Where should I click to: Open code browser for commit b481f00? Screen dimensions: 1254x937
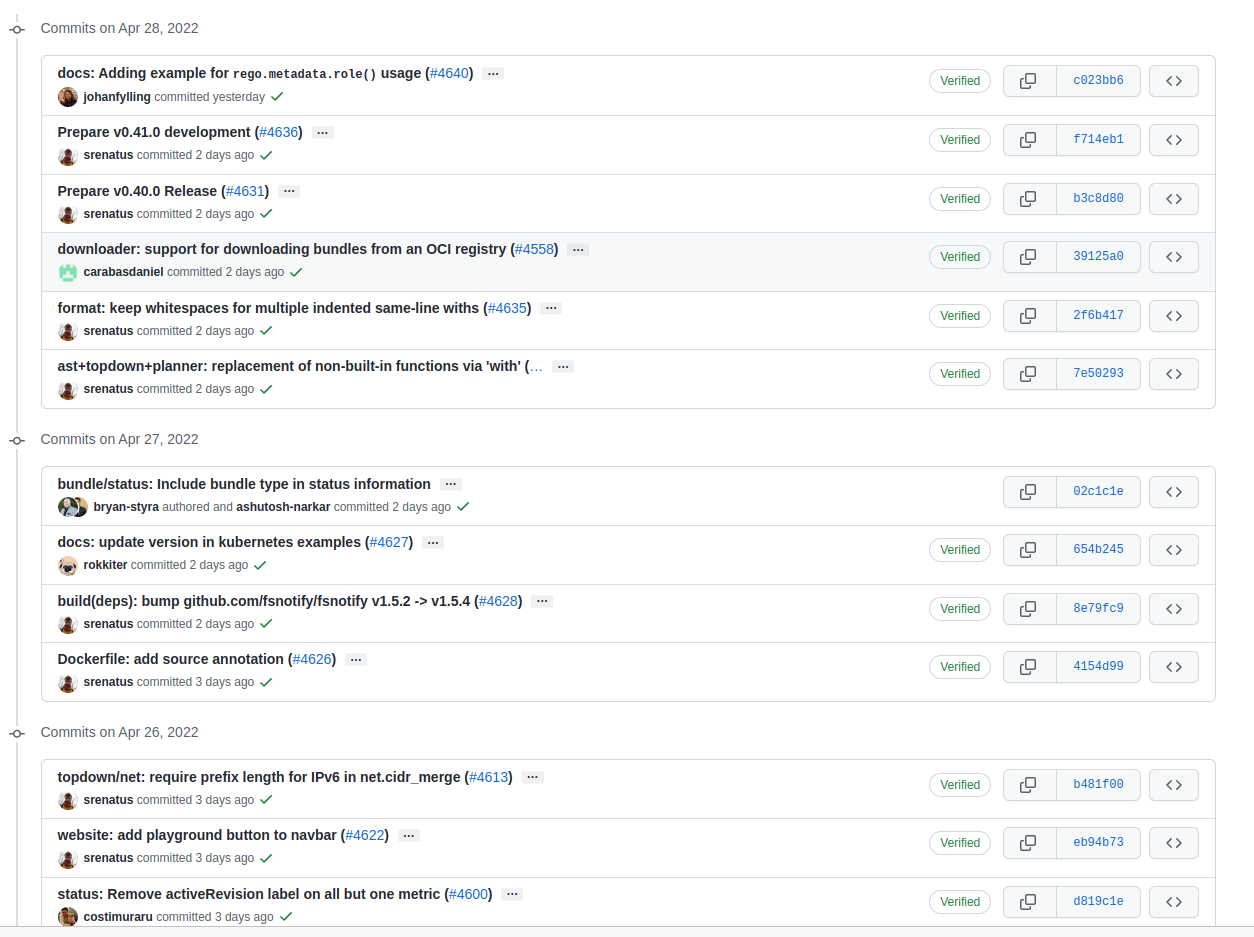click(1173, 785)
